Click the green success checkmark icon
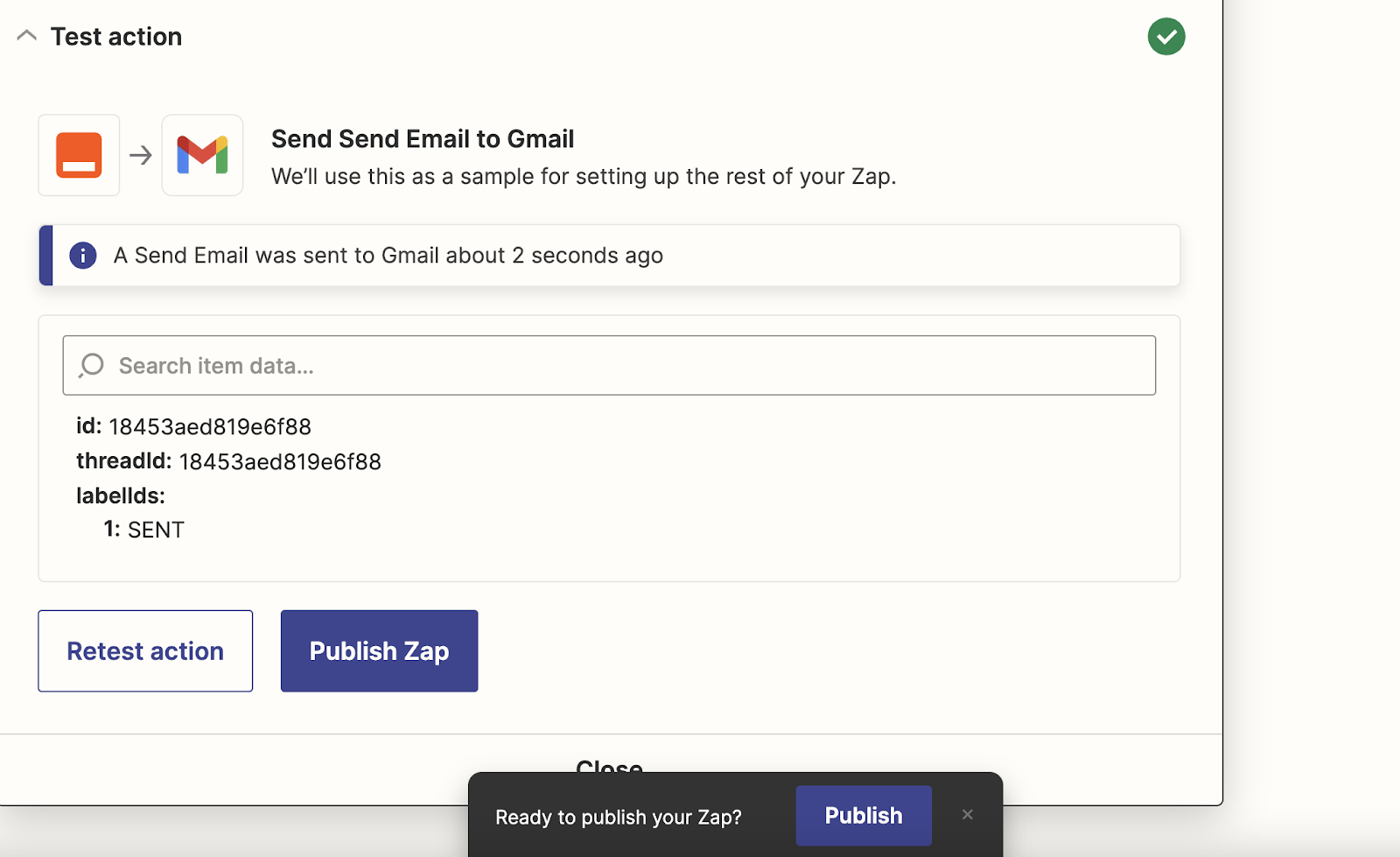1400x857 pixels. [x=1166, y=37]
